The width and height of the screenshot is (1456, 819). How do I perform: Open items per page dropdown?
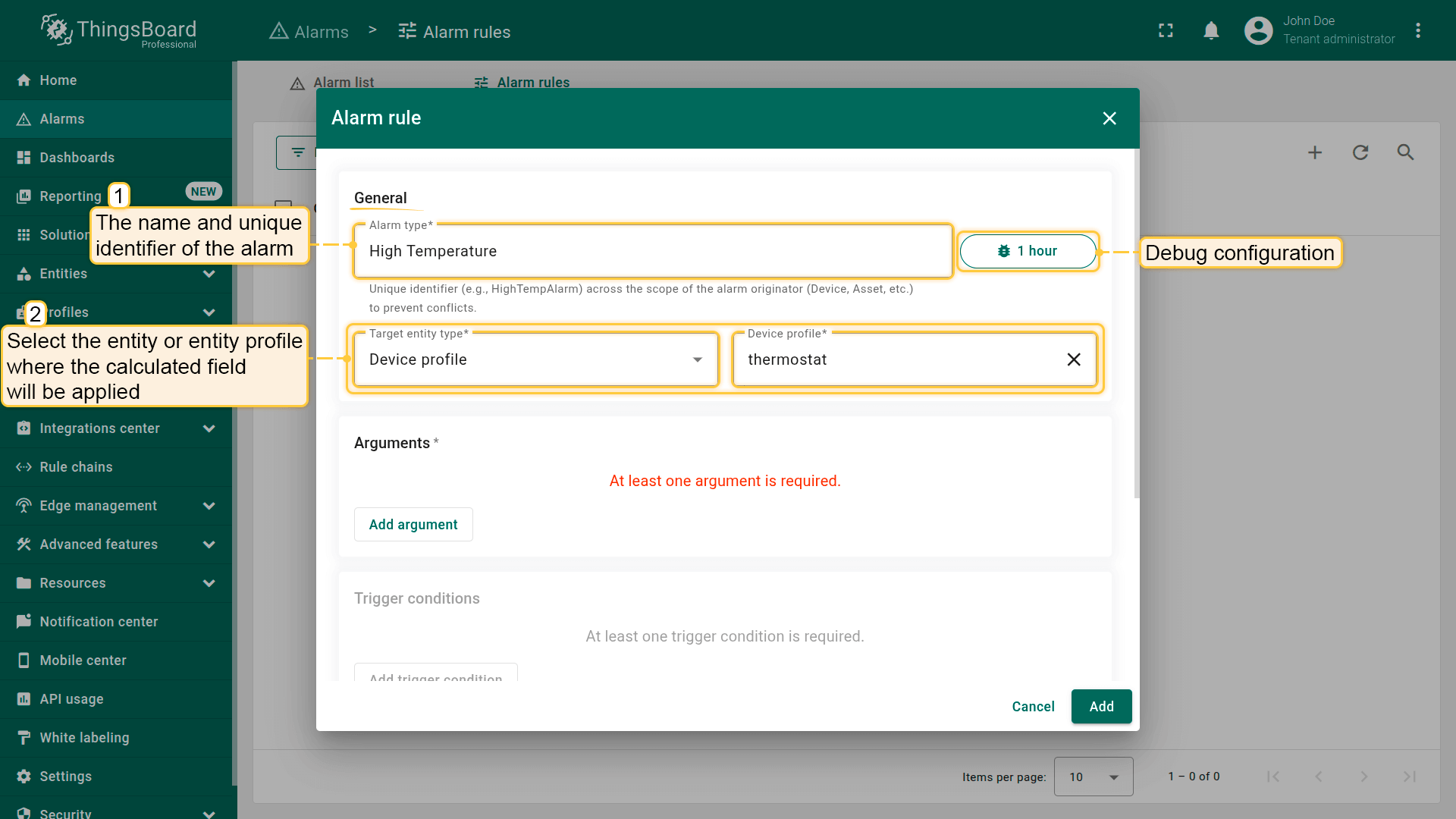tap(1093, 777)
